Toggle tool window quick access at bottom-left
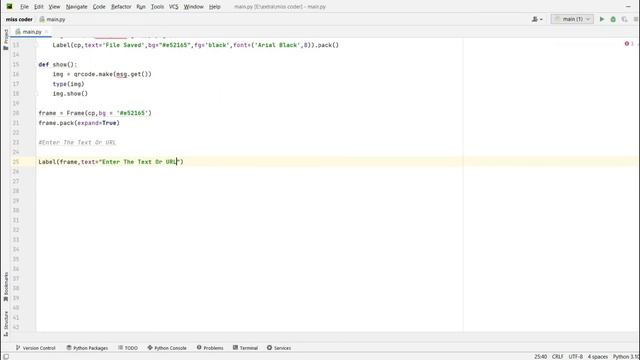Screen dimensions: 640x360 6,357
